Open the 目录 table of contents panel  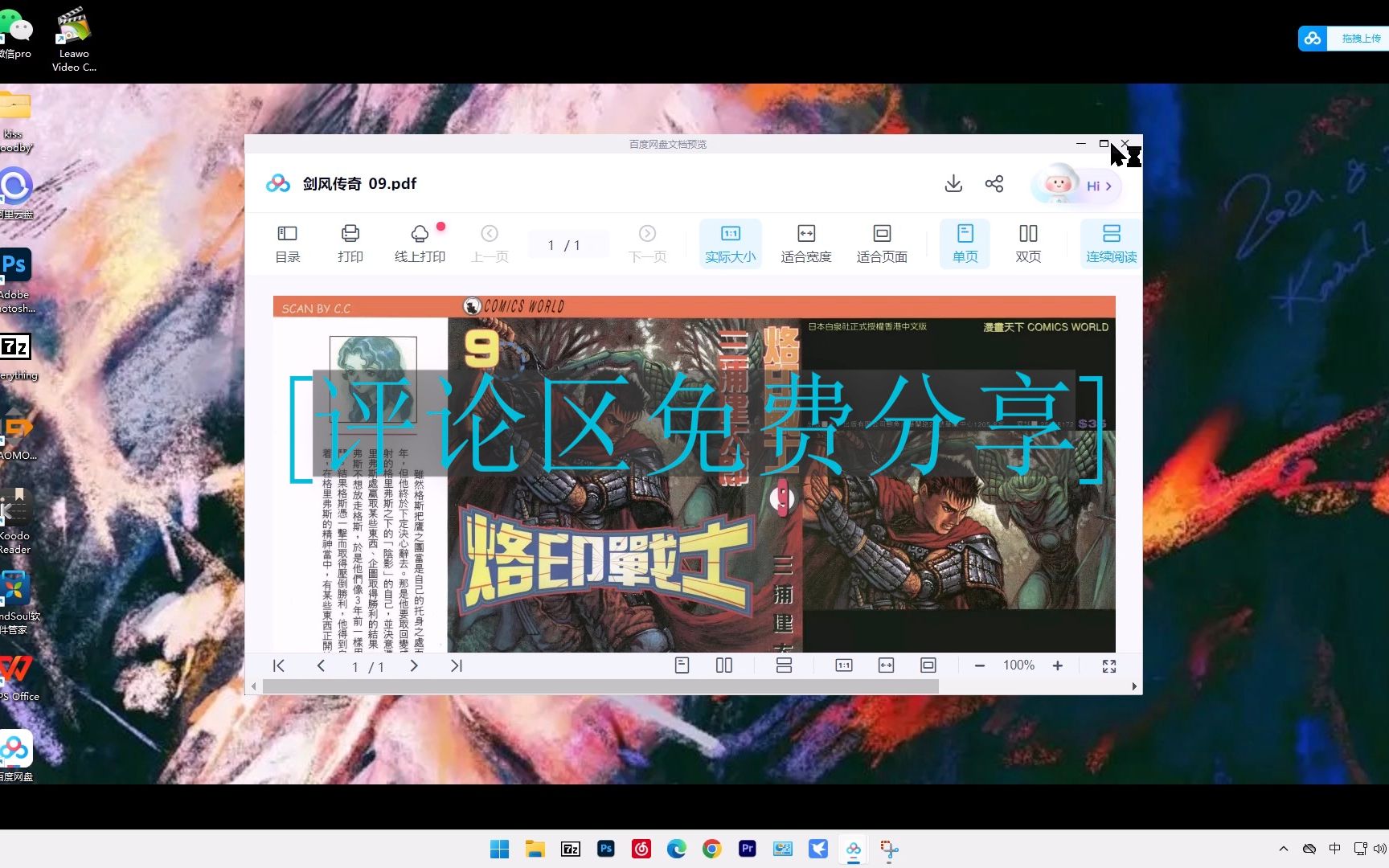[287, 244]
